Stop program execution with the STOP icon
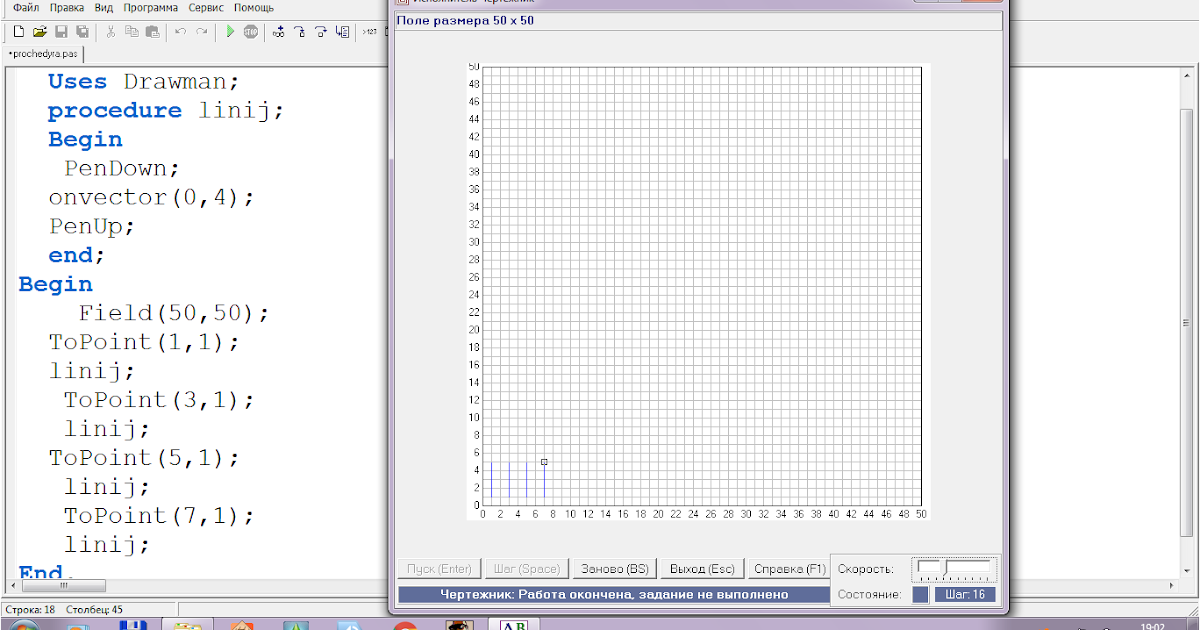This screenshot has height=630, width=1200. click(251, 32)
